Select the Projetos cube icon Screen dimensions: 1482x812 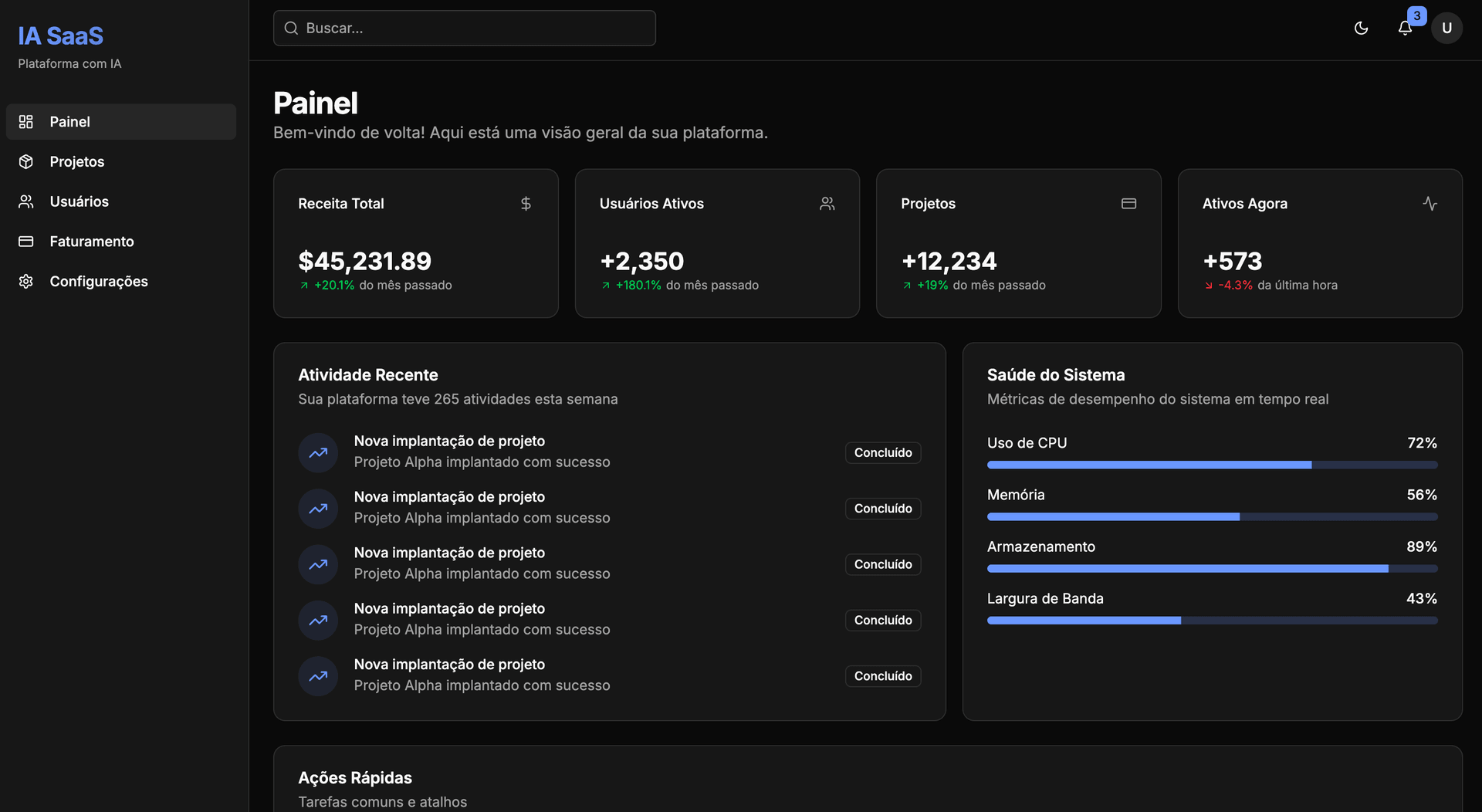click(26, 161)
